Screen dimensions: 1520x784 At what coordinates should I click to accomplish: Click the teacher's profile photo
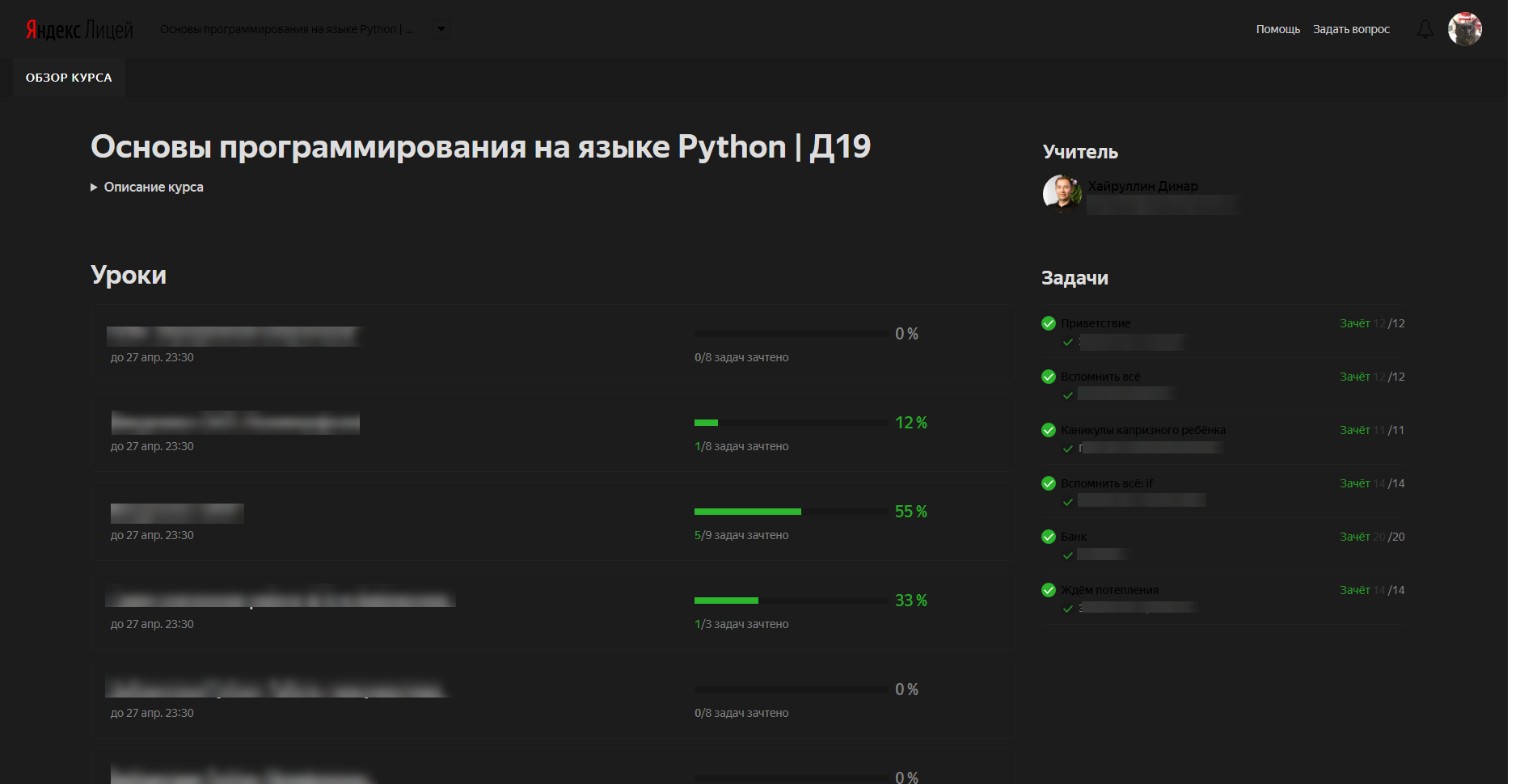coord(1061,194)
